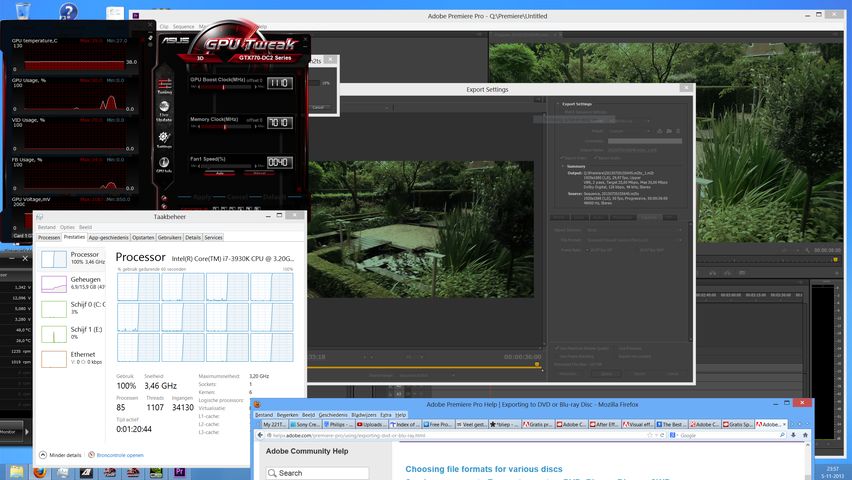Select Schijf 0 (C:) in Taakbeheer sidebar
Viewport: 852px width, 480px height.
click(x=73, y=308)
